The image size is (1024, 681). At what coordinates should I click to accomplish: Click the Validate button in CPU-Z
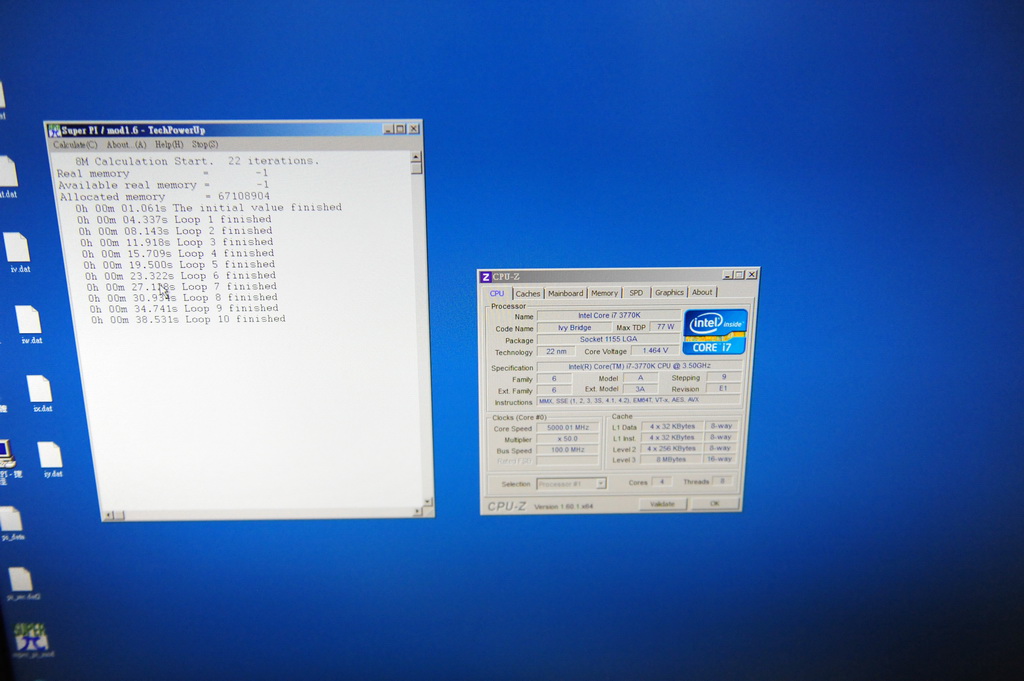click(x=662, y=503)
